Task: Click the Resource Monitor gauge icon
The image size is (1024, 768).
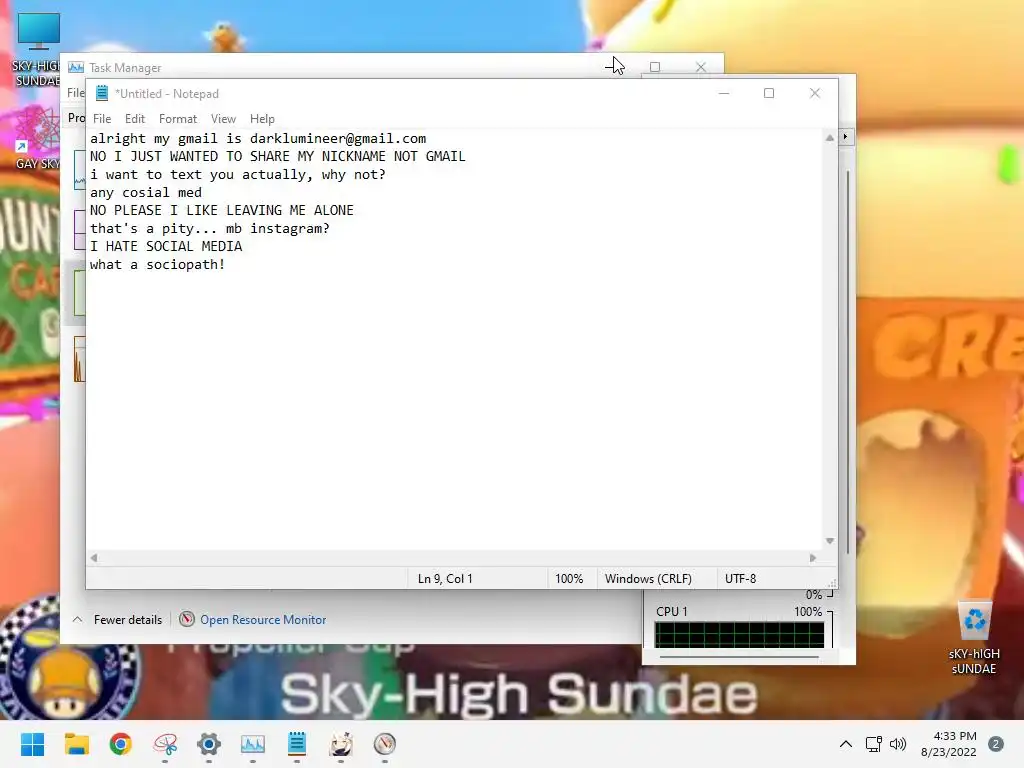Action: click(187, 619)
